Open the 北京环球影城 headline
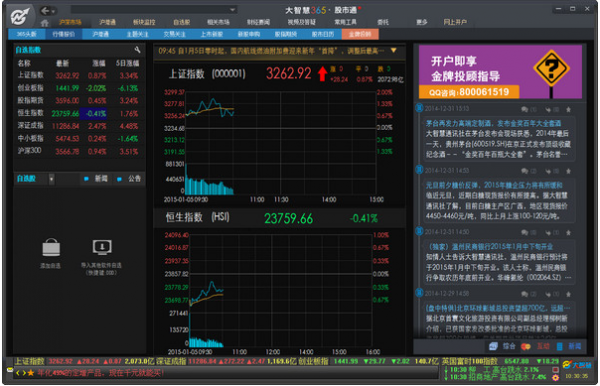This screenshot has height=386, width=600. click(498, 308)
